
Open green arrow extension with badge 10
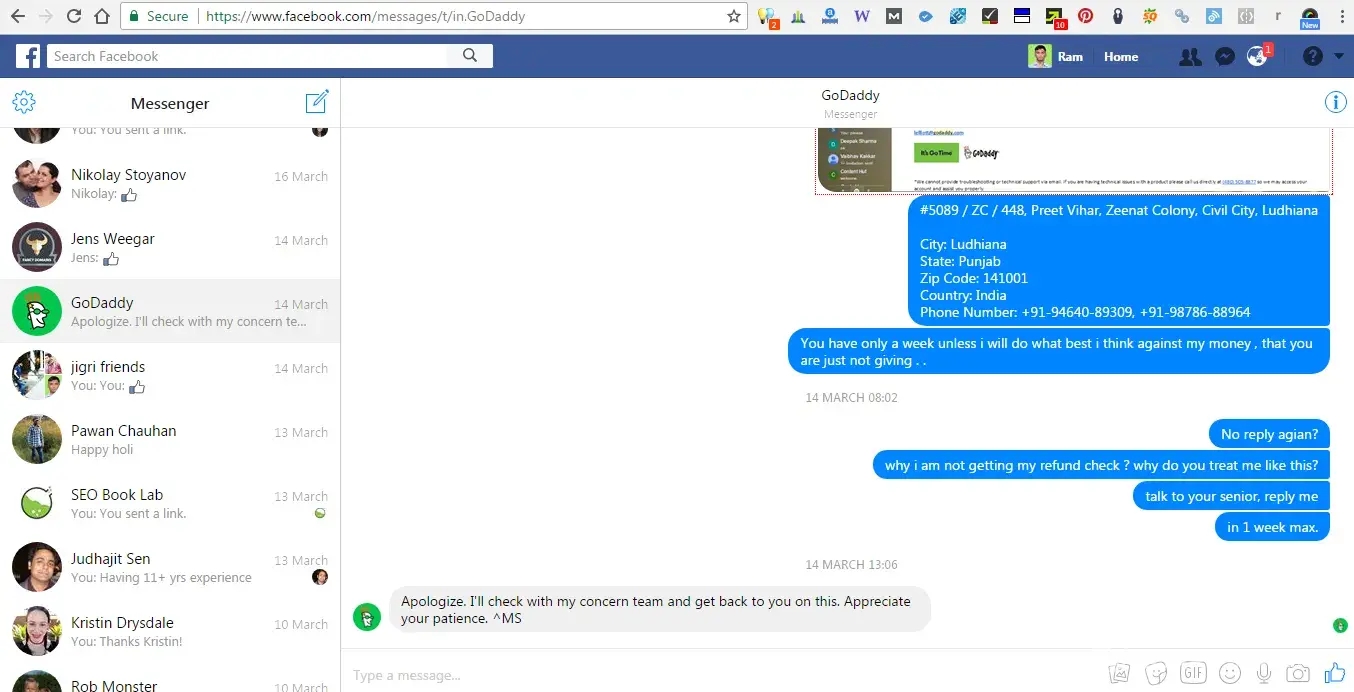pyautogui.click(x=1054, y=17)
